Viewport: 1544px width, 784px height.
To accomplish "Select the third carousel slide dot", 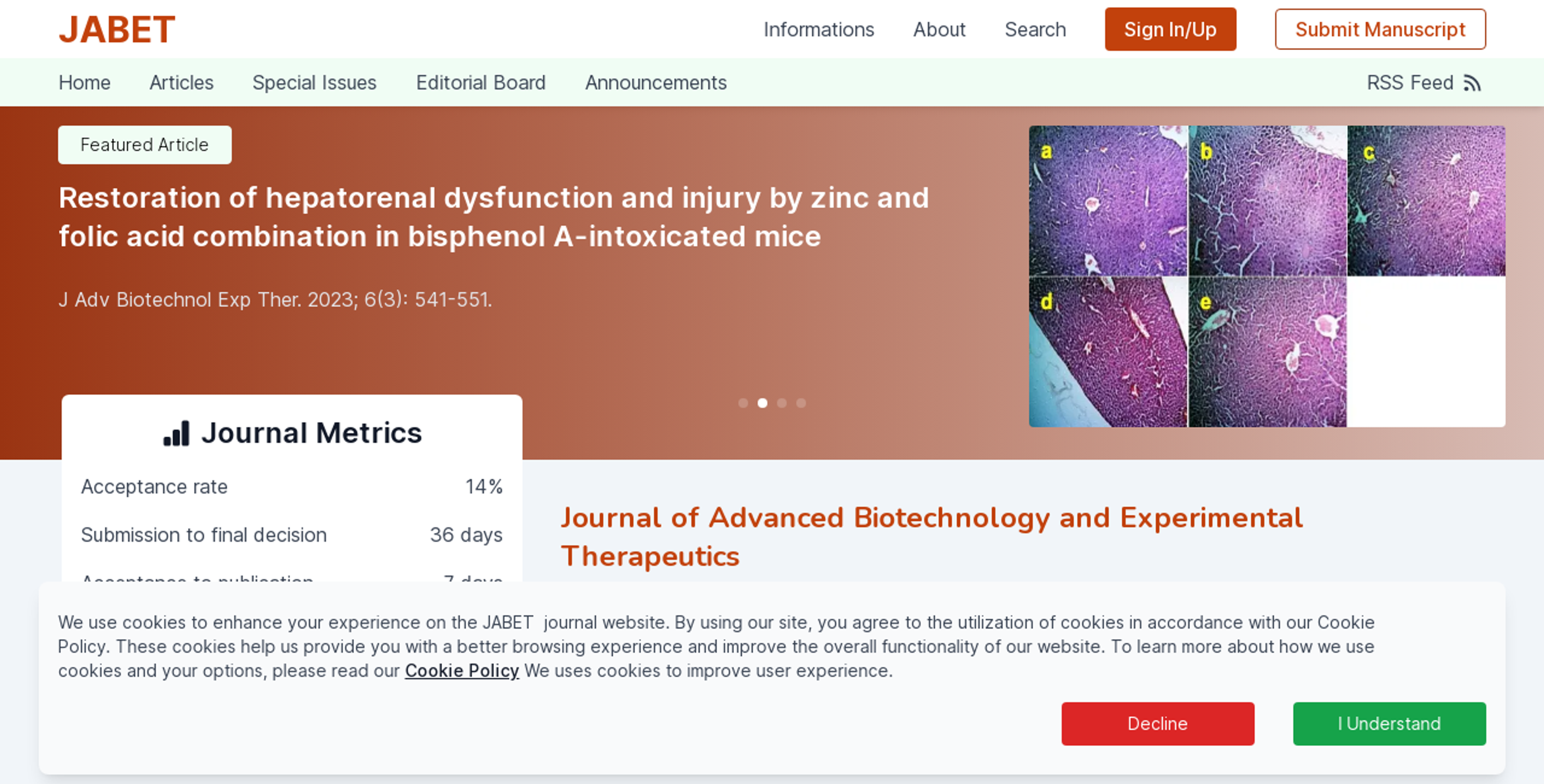I will 782,403.
